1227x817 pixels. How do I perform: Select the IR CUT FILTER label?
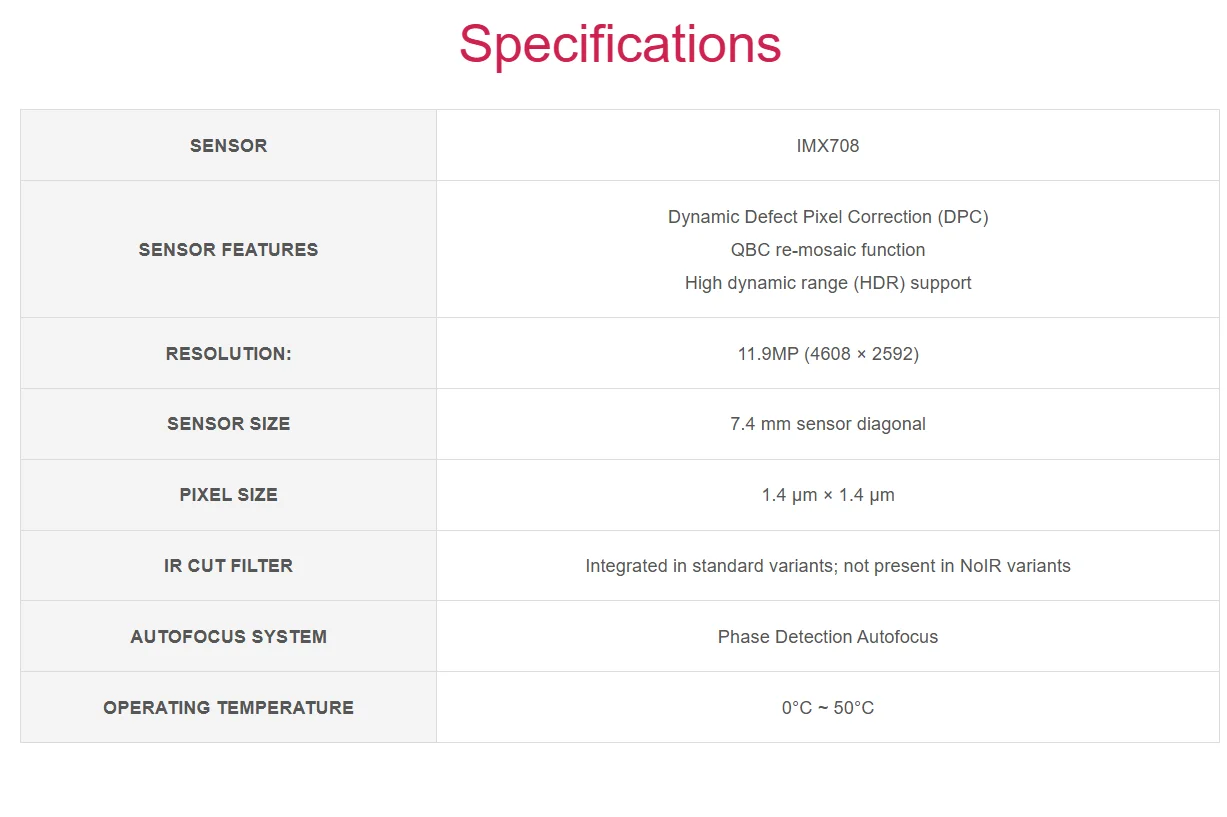tap(228, 566)
